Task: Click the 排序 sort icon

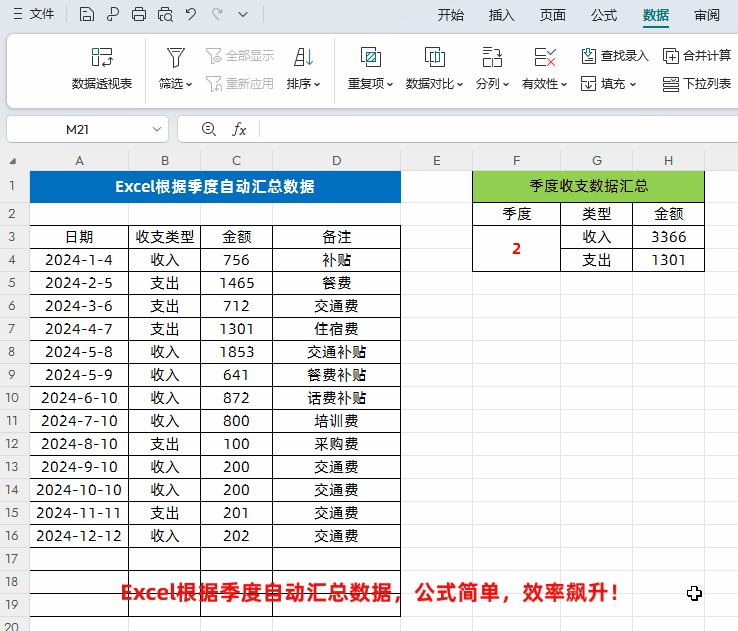Action: click(x=304, y=57)
